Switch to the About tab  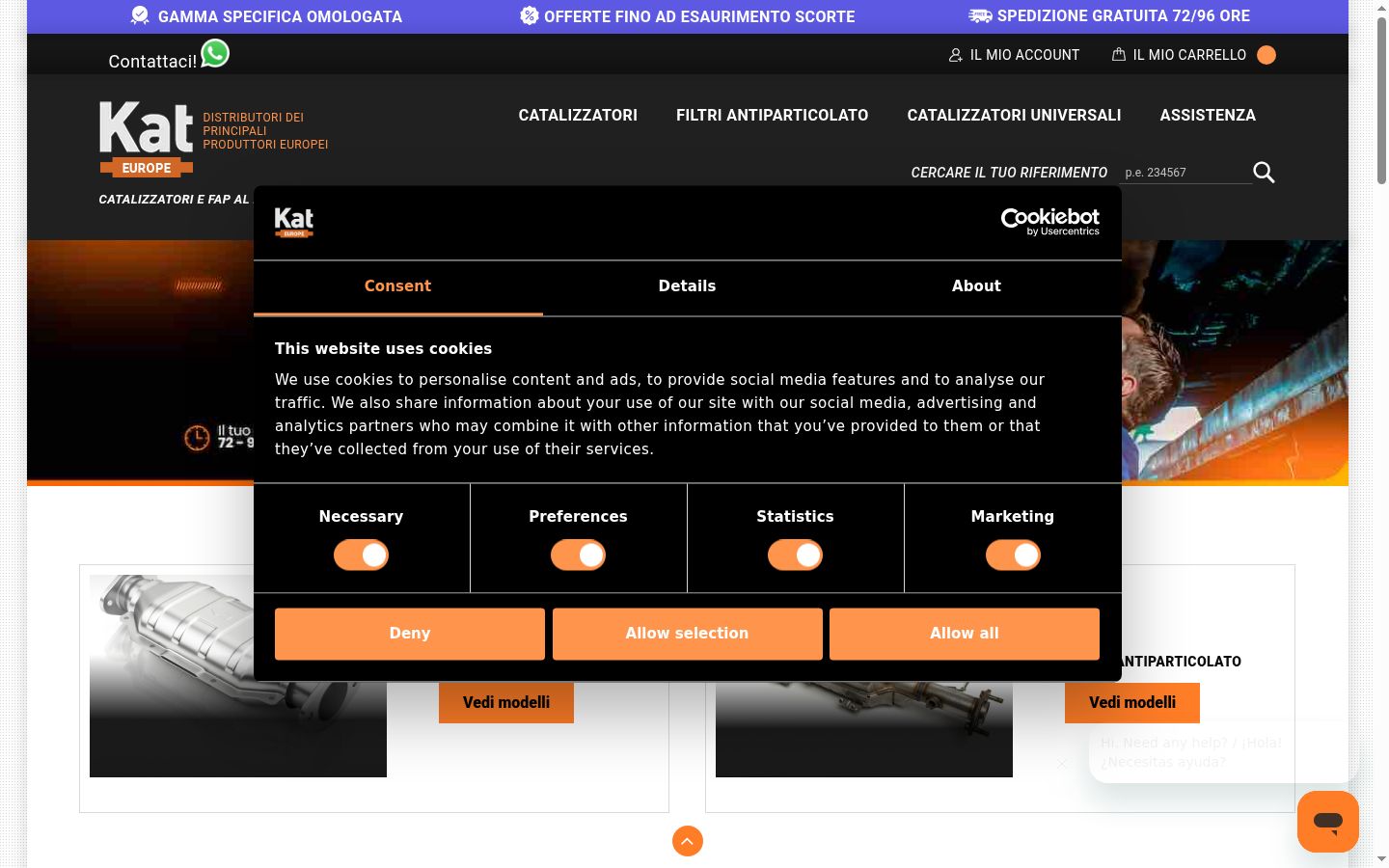[x=976, y=286]
